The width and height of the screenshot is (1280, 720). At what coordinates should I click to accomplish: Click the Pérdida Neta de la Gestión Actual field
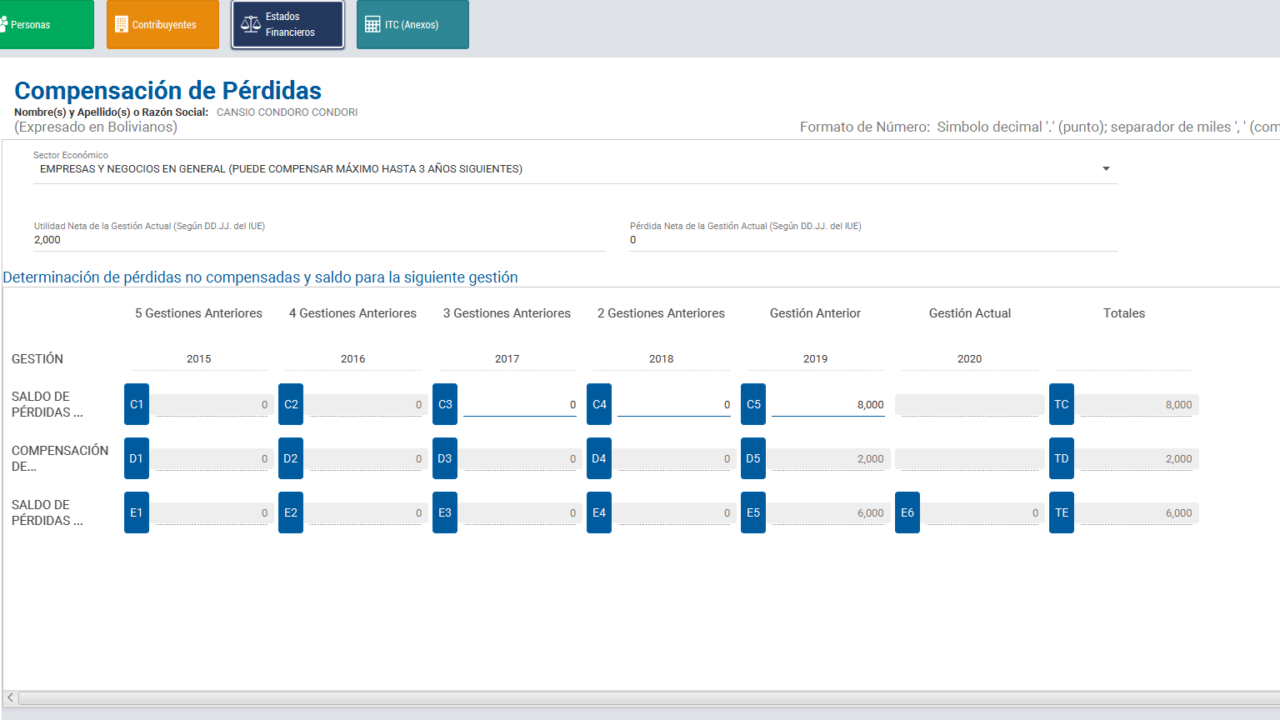[x=872, y=240]
